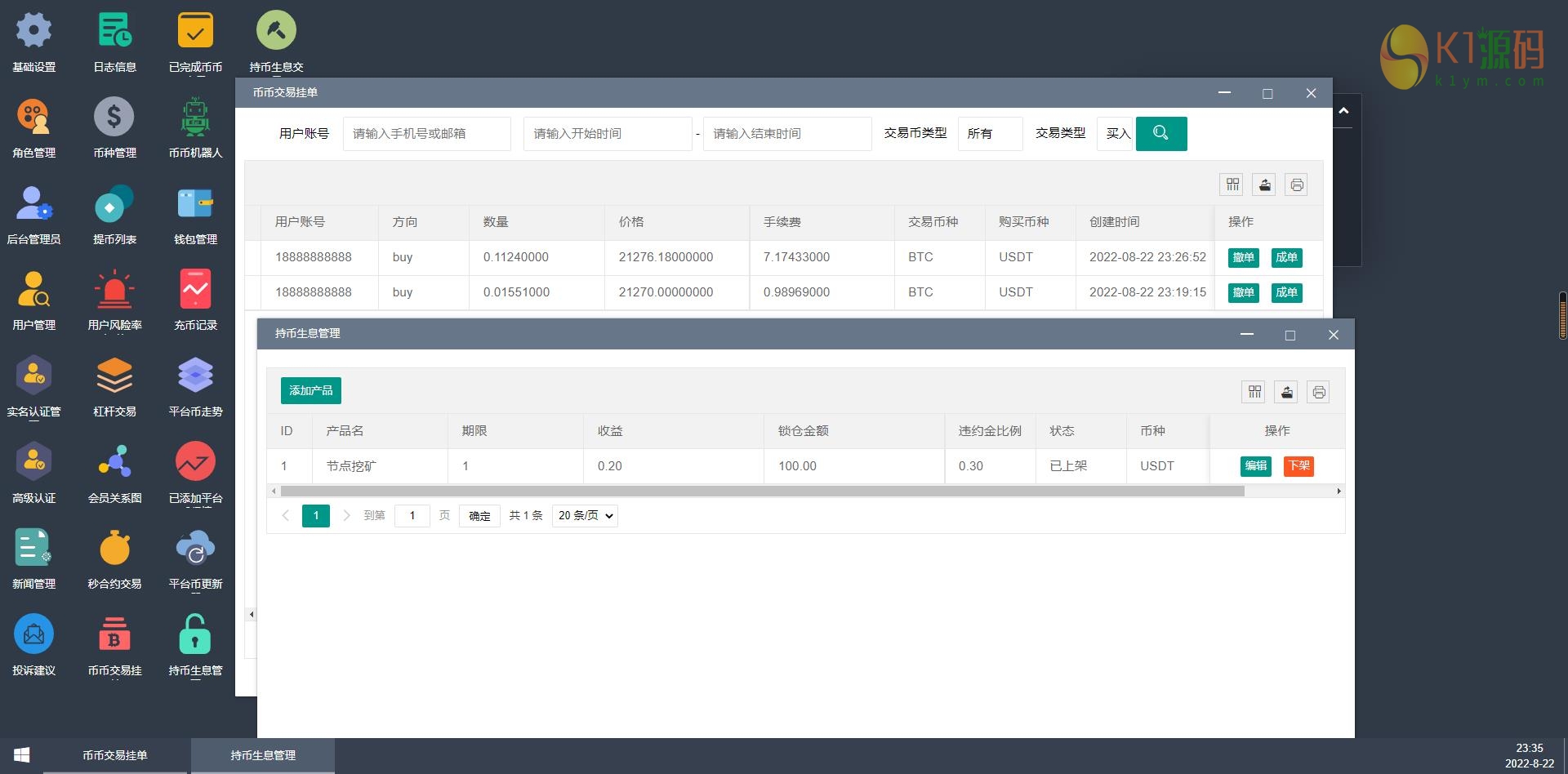The image size is (1568, 774).
Task: Open the 用户风险率 alarm icon
Action: pos(114,290)
